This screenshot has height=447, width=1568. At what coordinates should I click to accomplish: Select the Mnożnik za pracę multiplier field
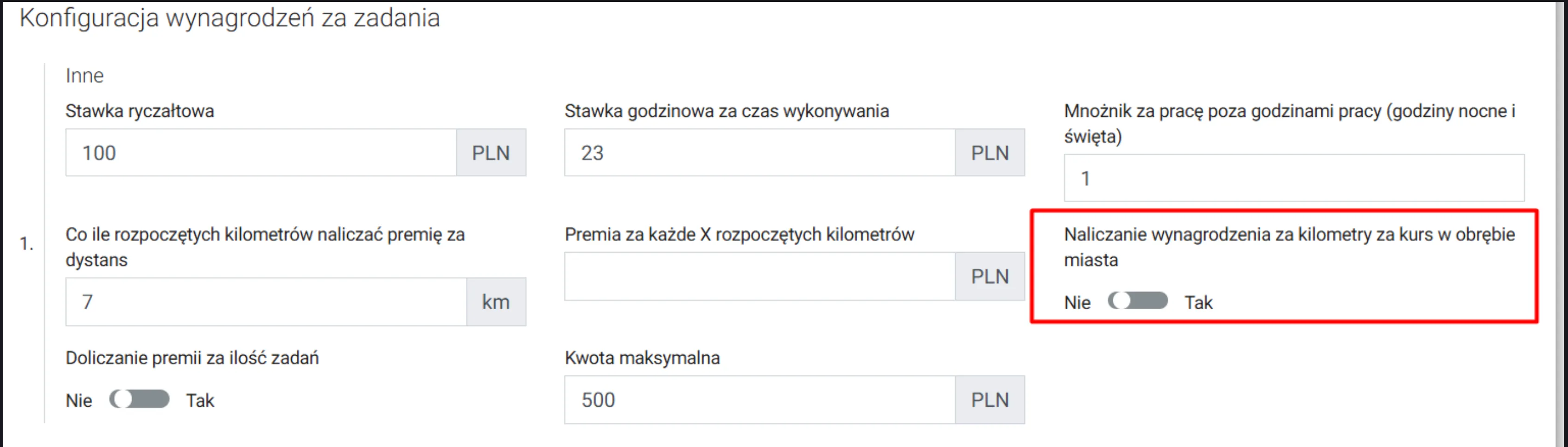click(1294, 179)
